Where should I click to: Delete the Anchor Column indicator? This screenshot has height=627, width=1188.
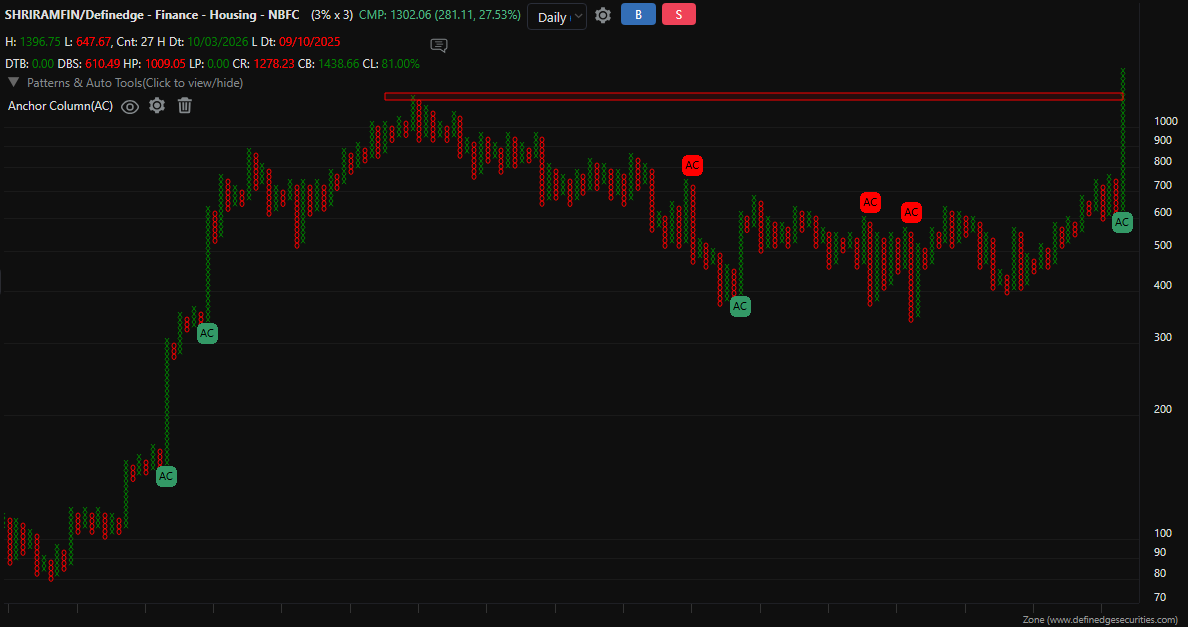185,106
